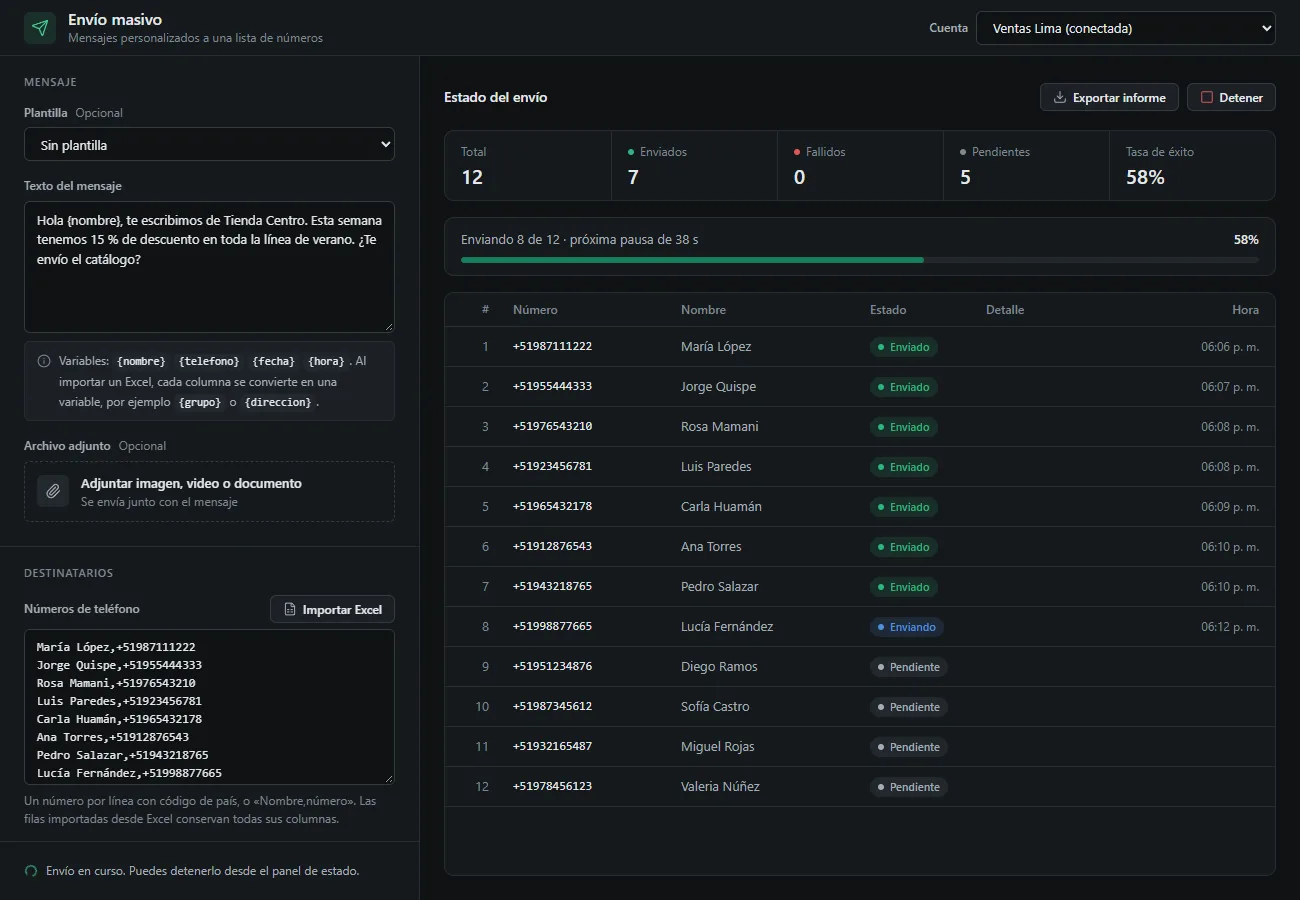Viewport: 1300px width, 900px height.
Task: Click the paperclip attach-file icon
Action: click(x=53, y=491)
